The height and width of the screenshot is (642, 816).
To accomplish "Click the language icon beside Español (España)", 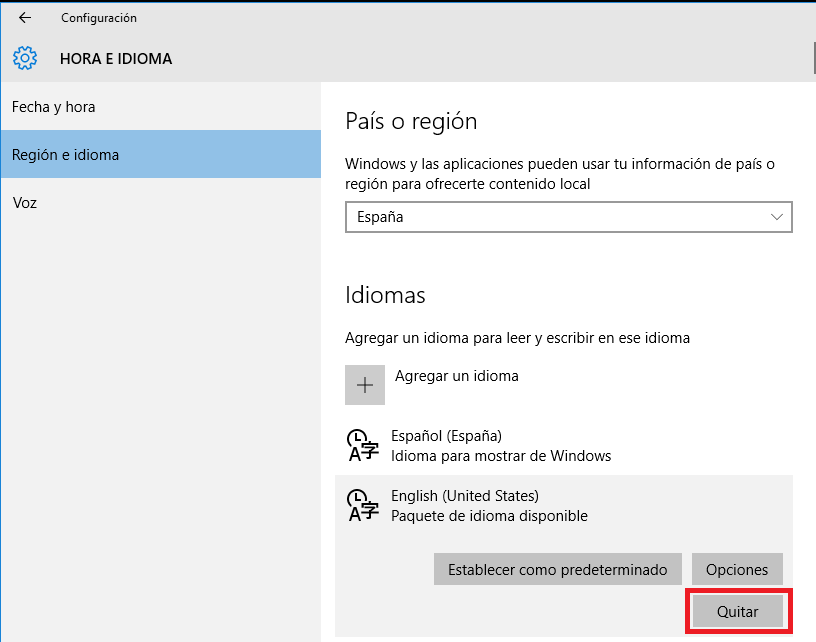I will (x=363, y=446).
